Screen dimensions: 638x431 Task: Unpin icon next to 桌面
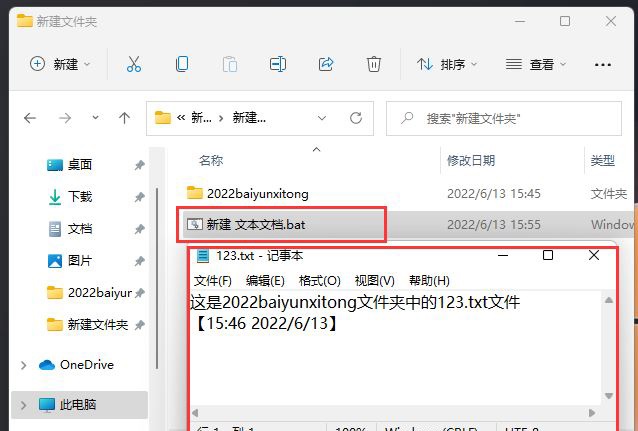pos(140,165)
